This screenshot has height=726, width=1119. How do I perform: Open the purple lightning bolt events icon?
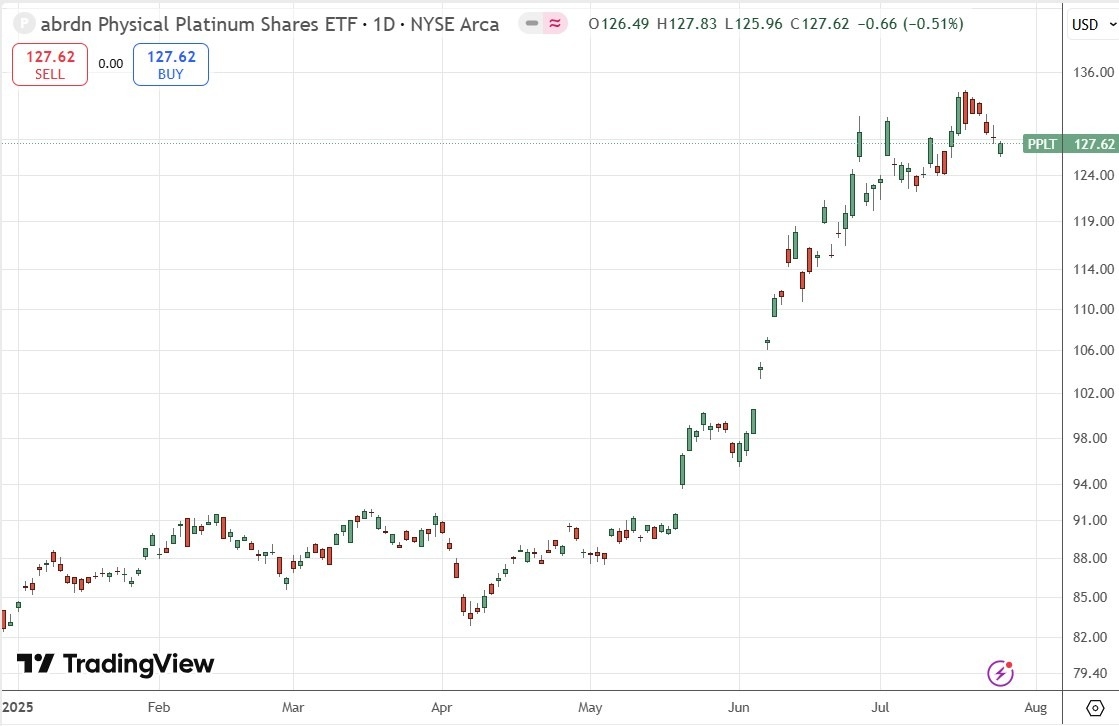[1000, 673]
